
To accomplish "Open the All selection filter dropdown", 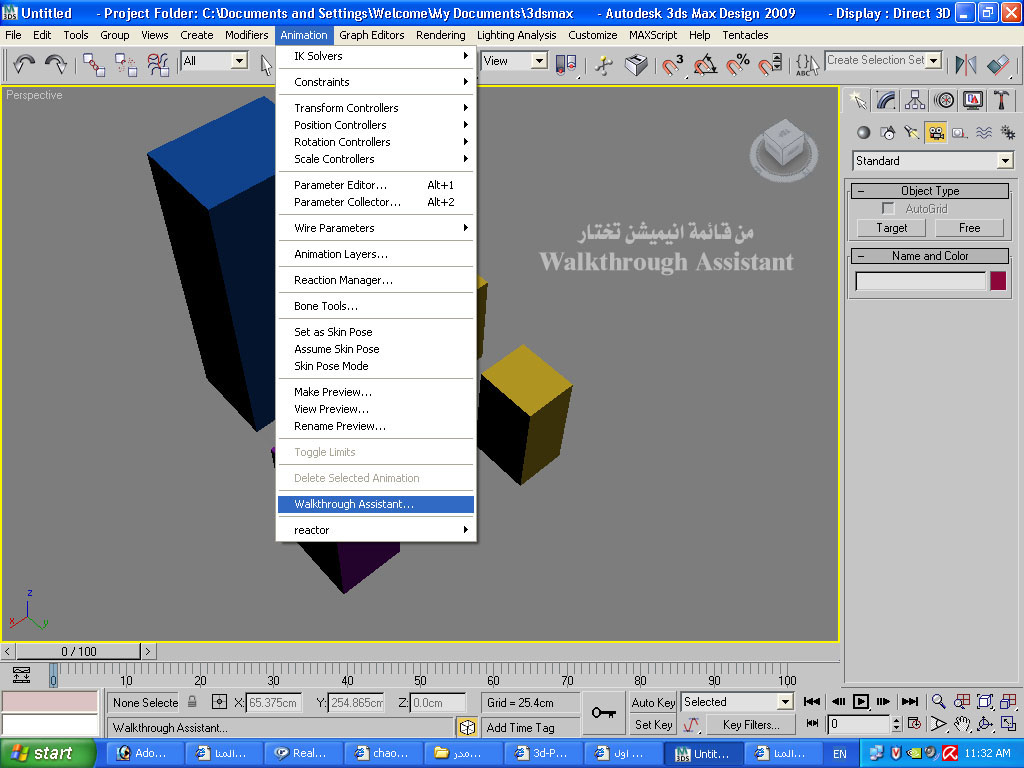I will (x=240, y=61).
